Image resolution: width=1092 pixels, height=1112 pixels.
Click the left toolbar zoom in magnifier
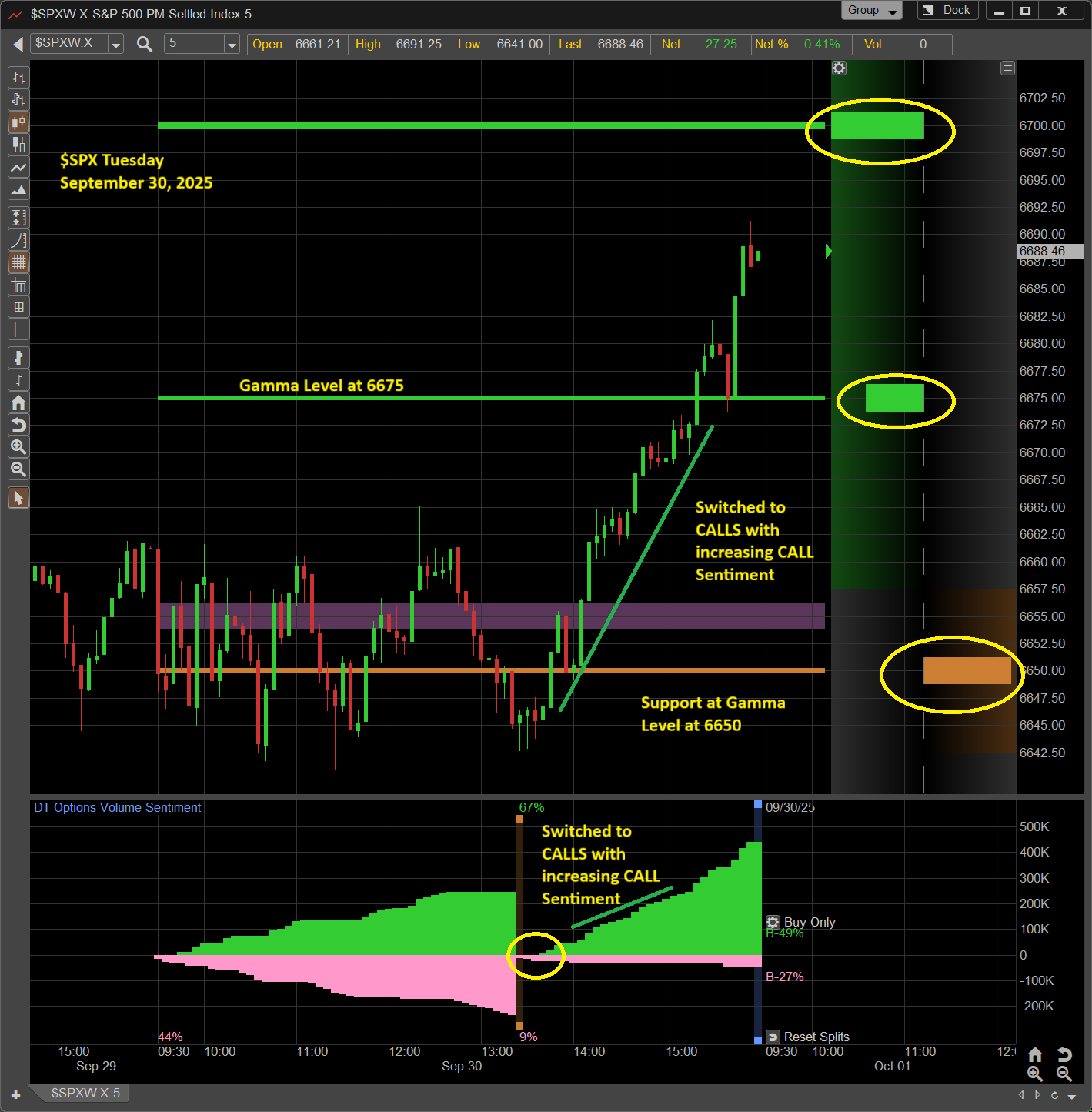tap(18, 447)
